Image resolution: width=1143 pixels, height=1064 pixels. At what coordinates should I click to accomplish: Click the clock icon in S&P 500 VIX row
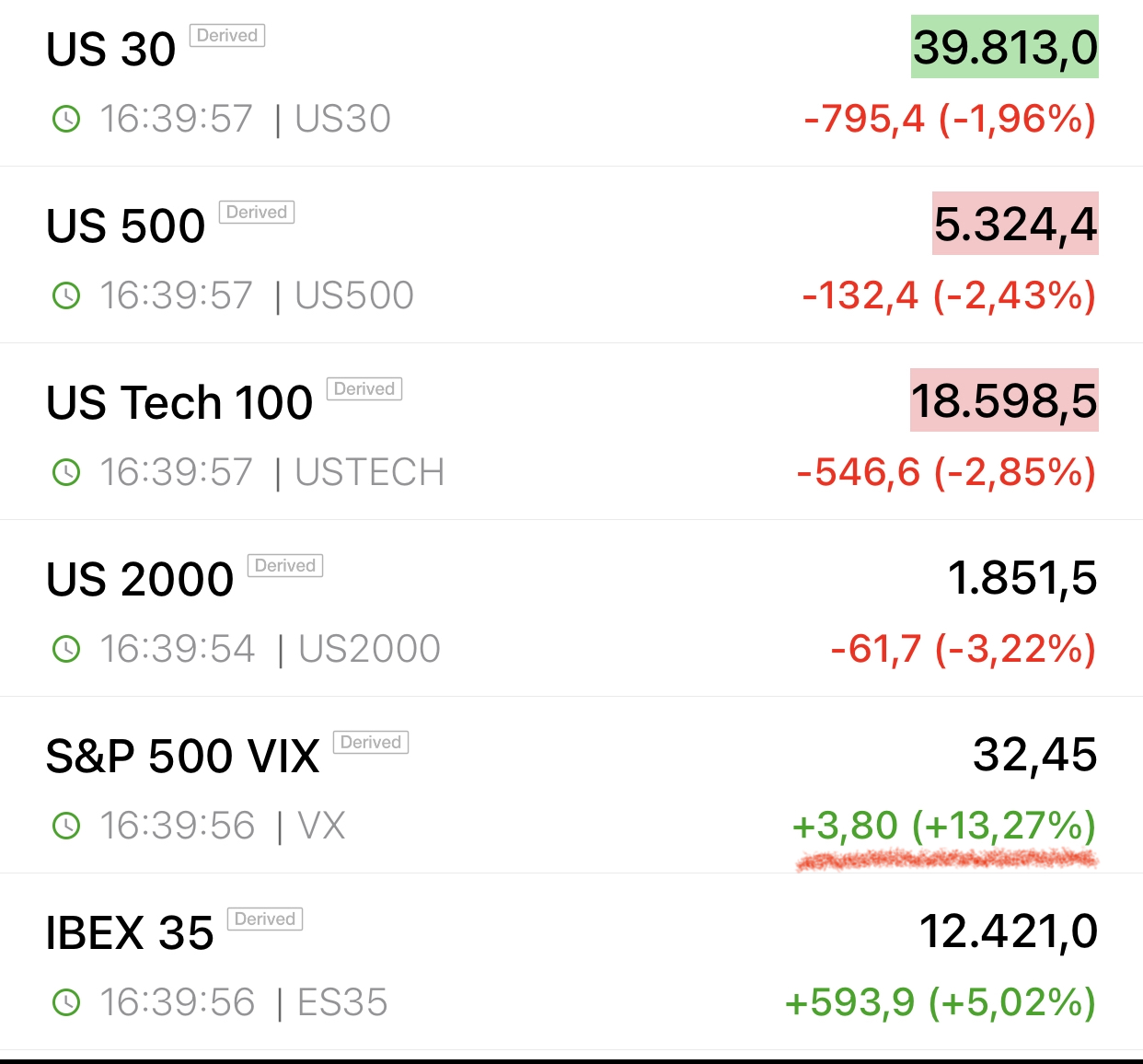66,826
